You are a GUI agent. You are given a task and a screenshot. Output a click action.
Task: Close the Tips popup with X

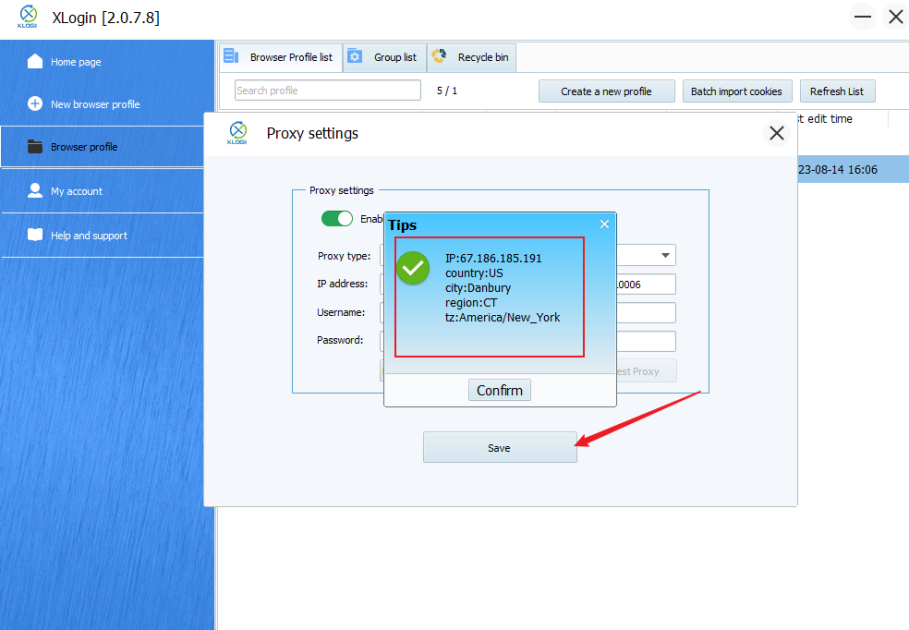tap(604, 224)
